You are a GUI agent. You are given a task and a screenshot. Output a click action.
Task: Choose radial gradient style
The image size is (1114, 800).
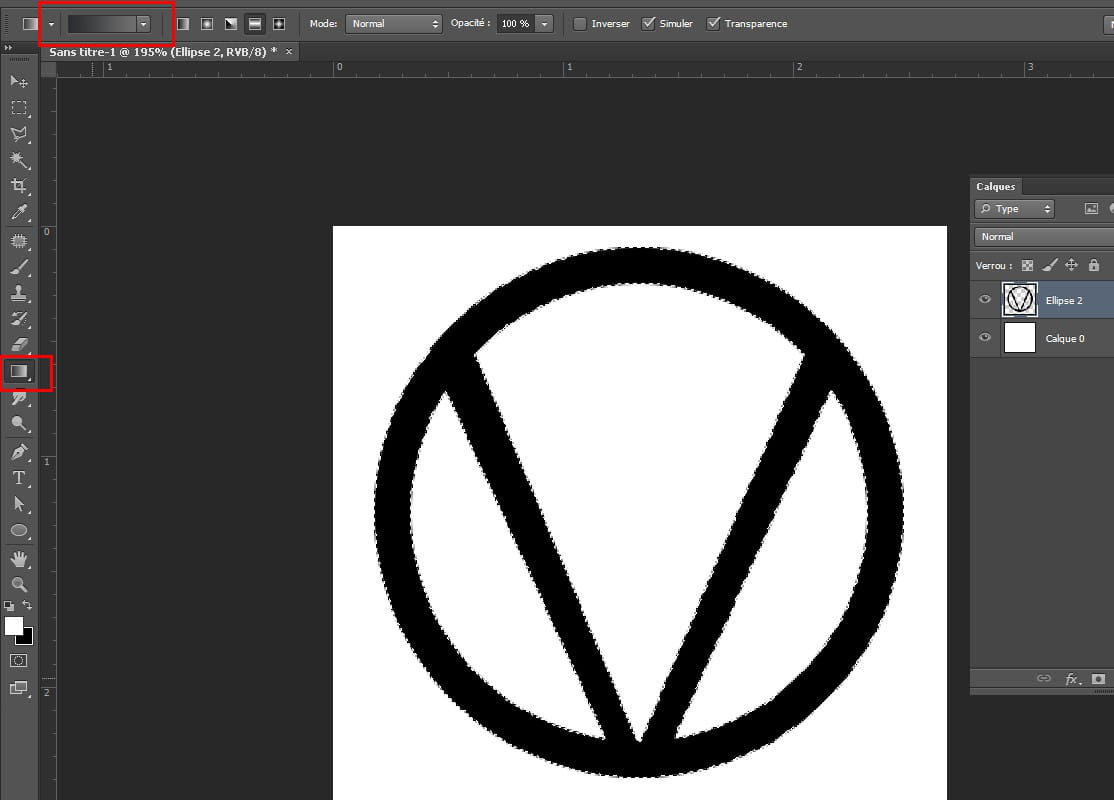[x=207, y=24]
